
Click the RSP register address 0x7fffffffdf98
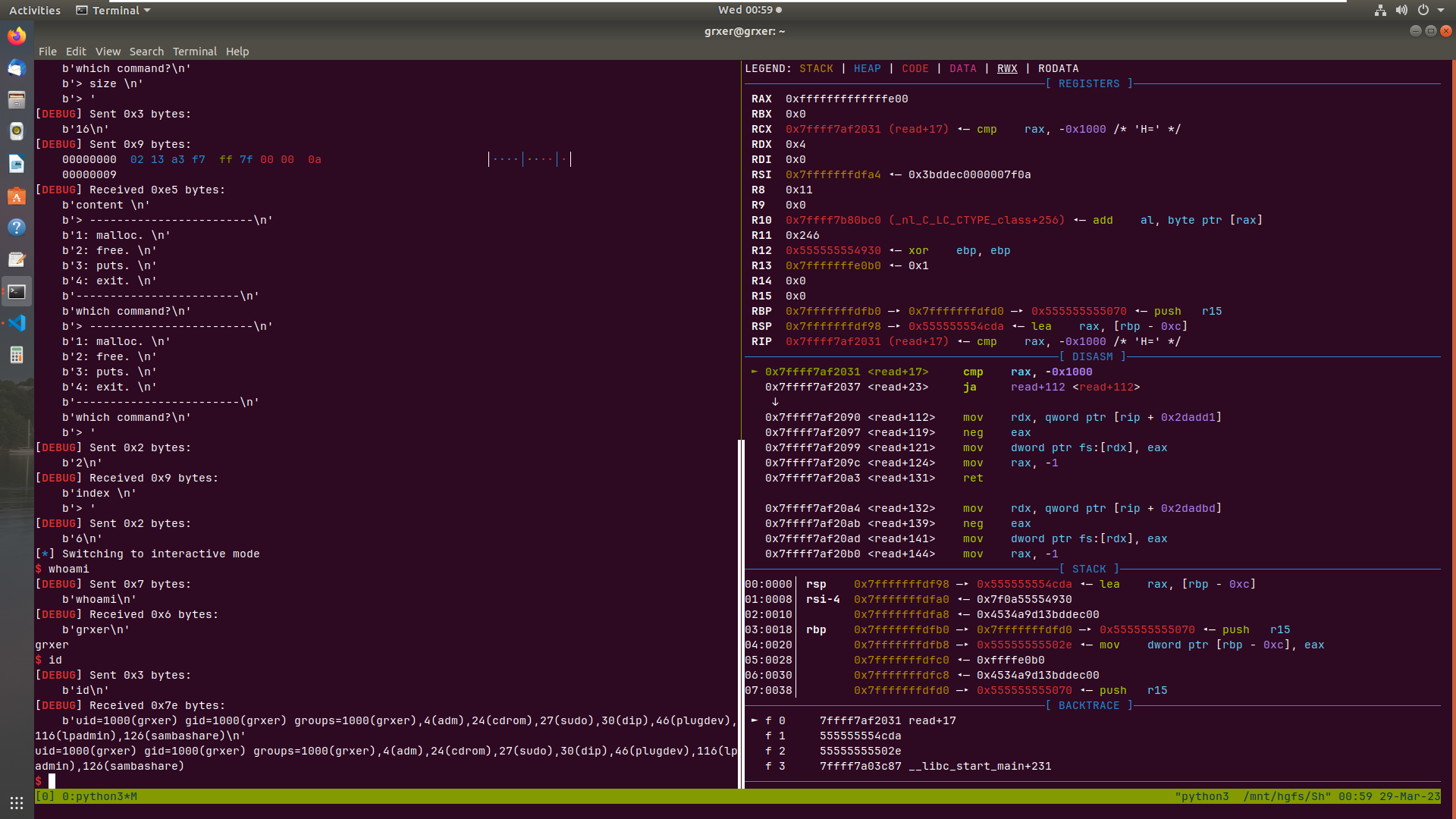tap(833, 326)
